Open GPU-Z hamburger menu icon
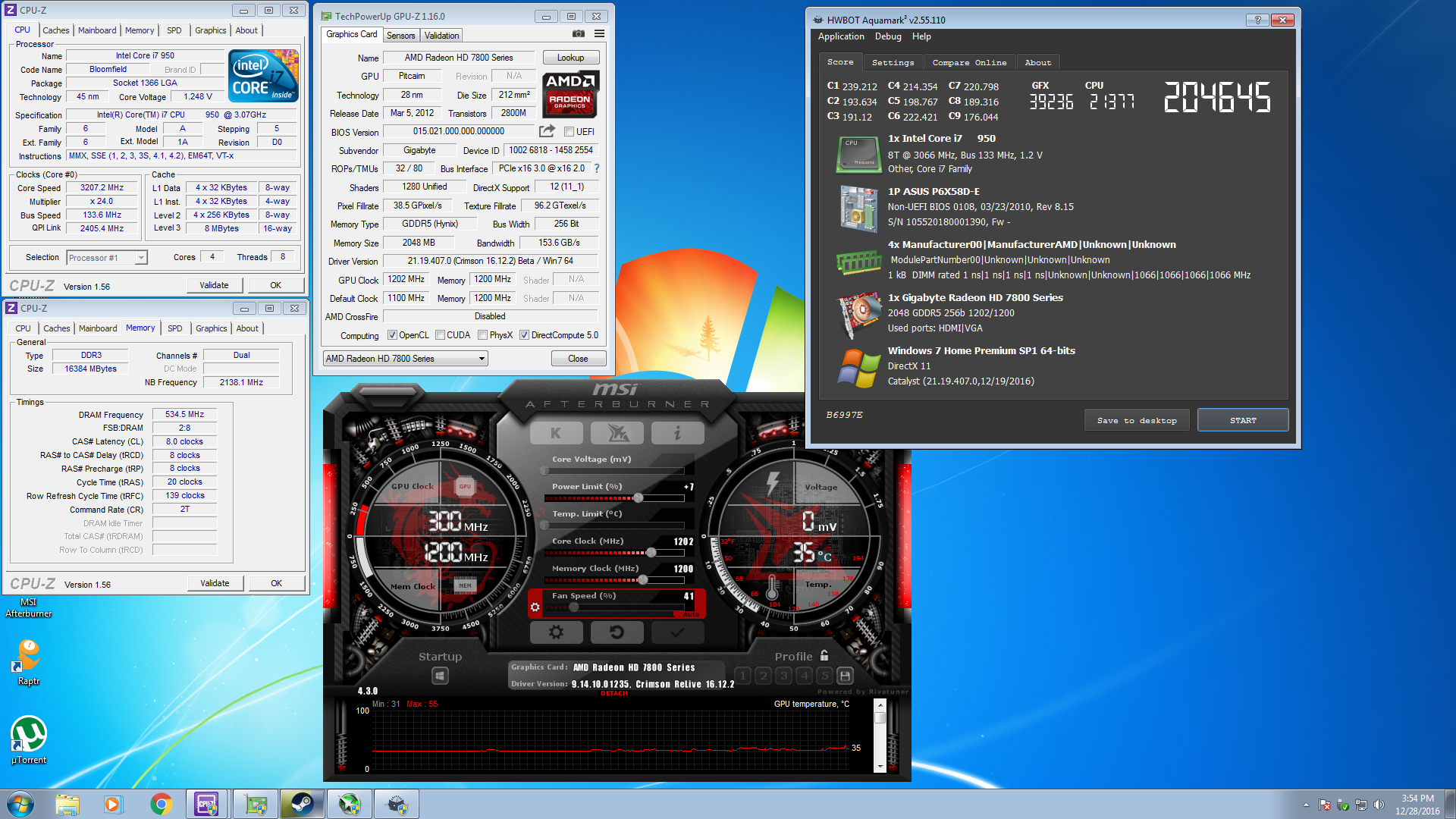1456x819 pixels. (x=599, y=33)
